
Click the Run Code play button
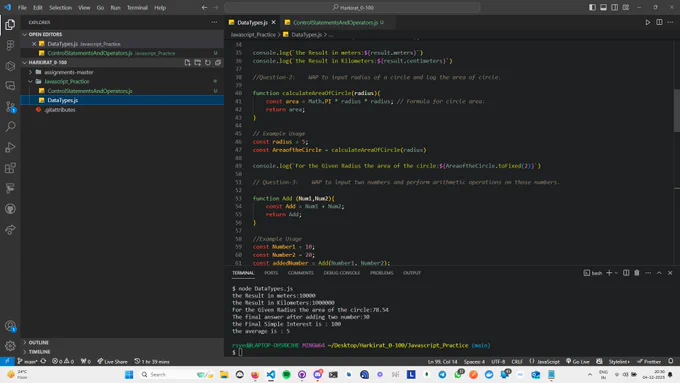click(647, 22)
